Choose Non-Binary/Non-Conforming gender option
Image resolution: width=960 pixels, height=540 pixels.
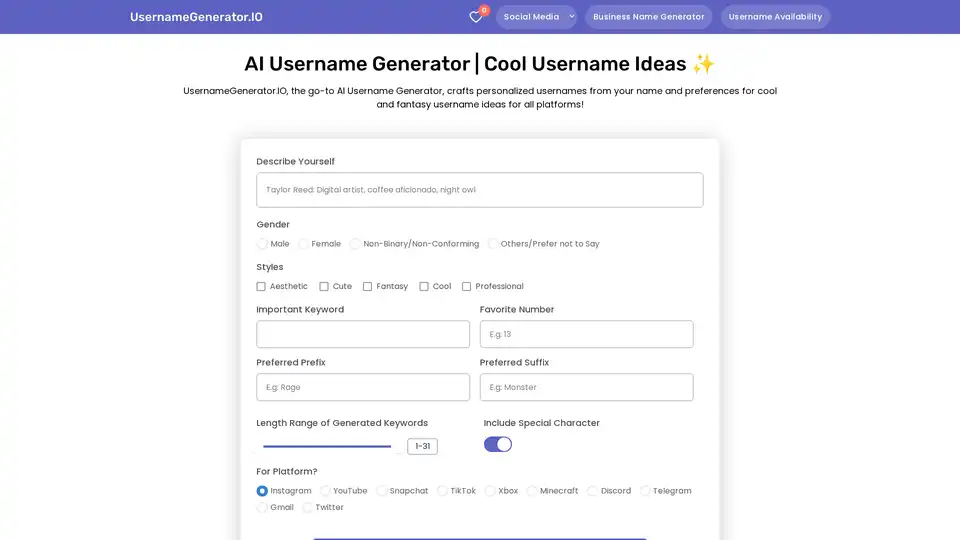355,244
